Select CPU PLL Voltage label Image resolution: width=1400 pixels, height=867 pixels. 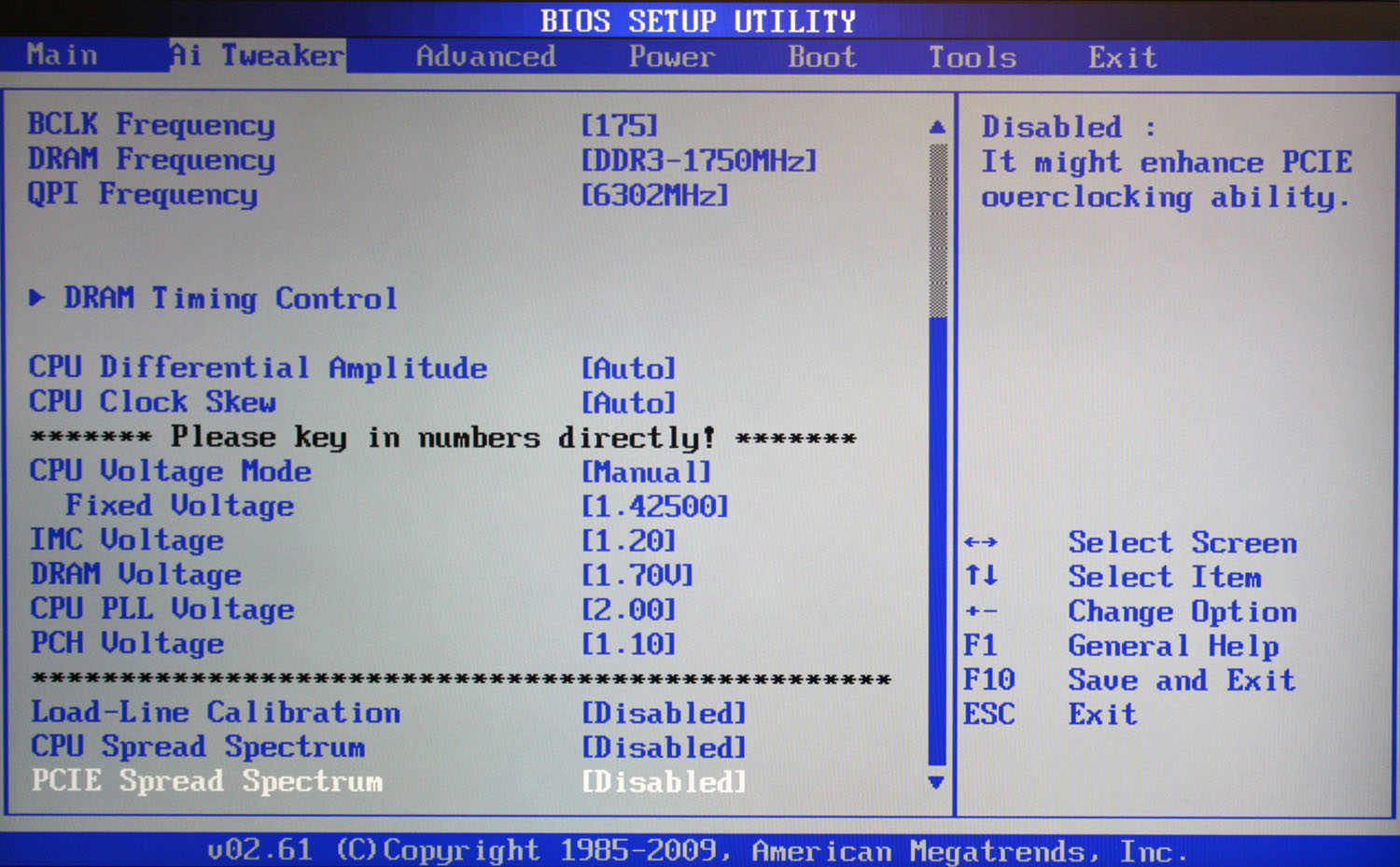coord(162,609)
